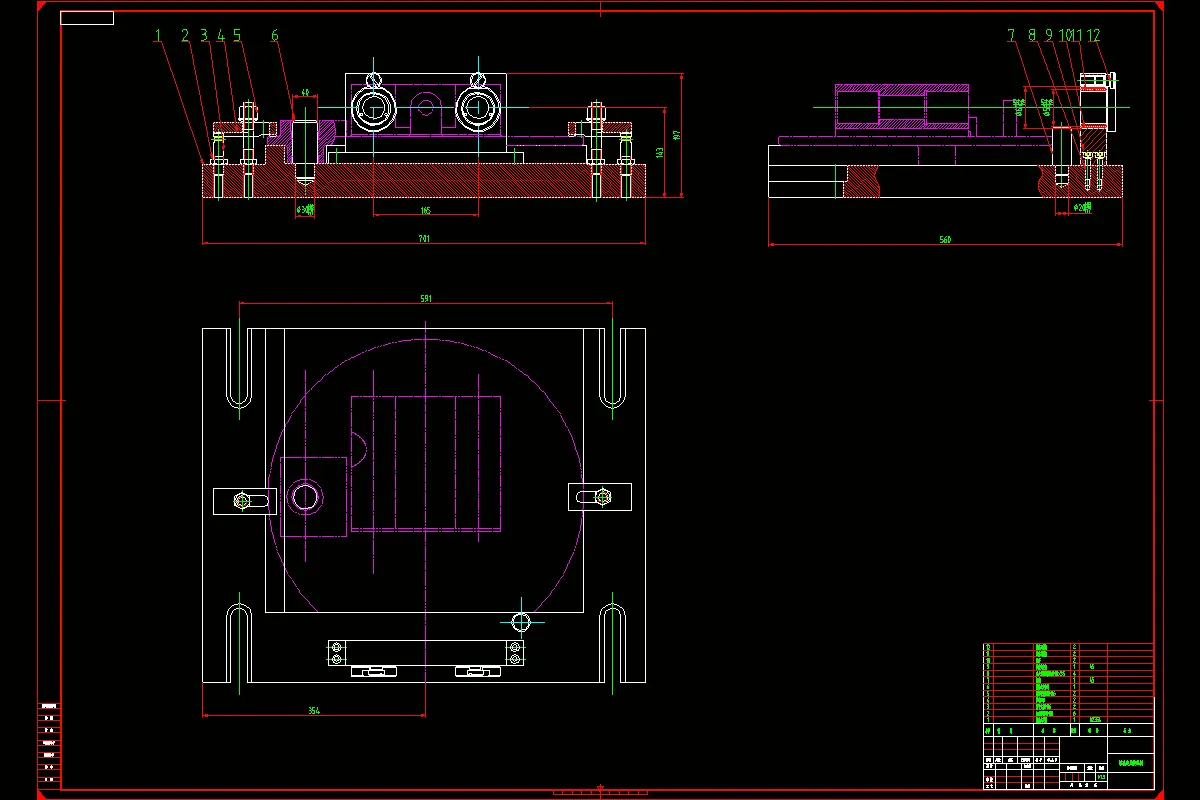
Task: Select the 701 overall length dimension
Action: [424, 239]
